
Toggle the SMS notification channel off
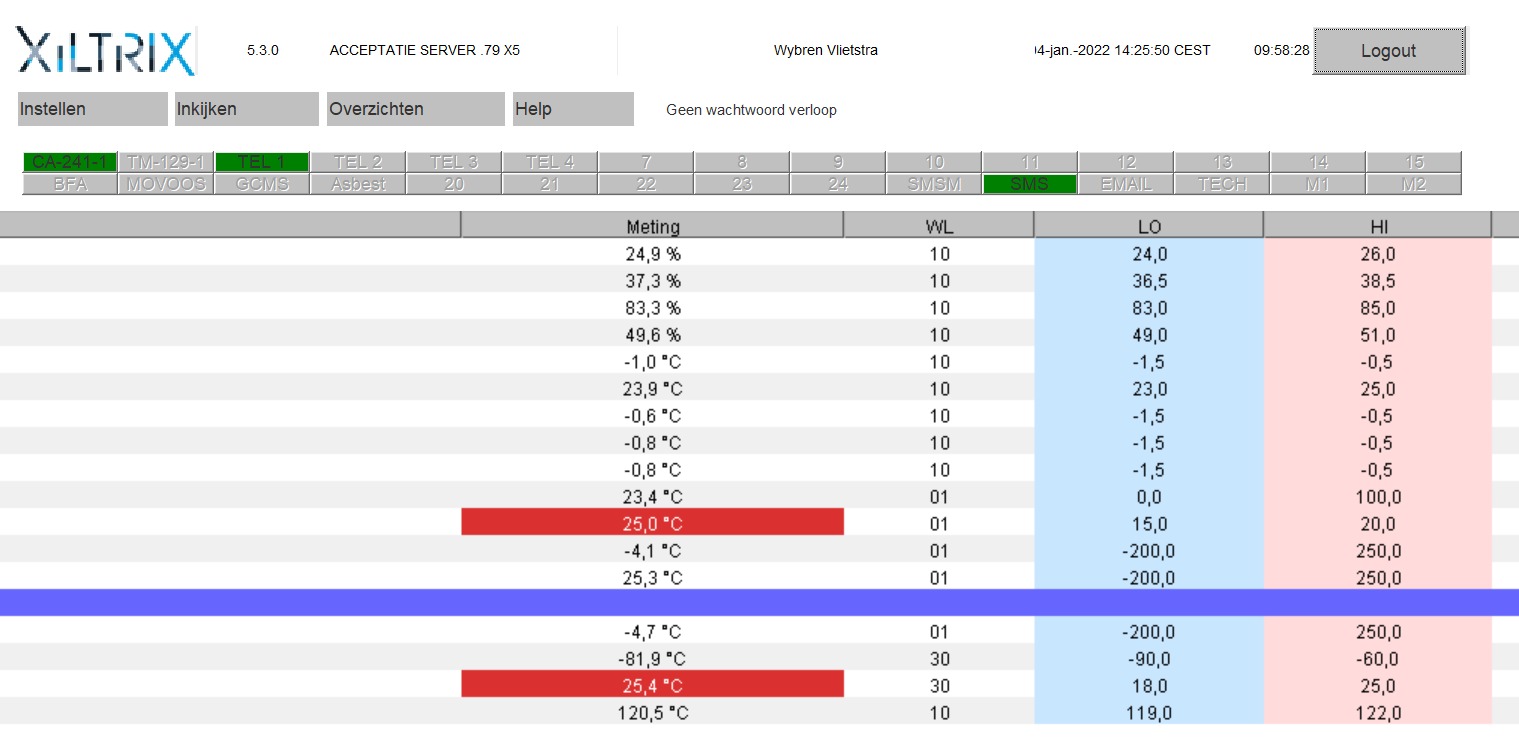click(x=1029, y=183)
